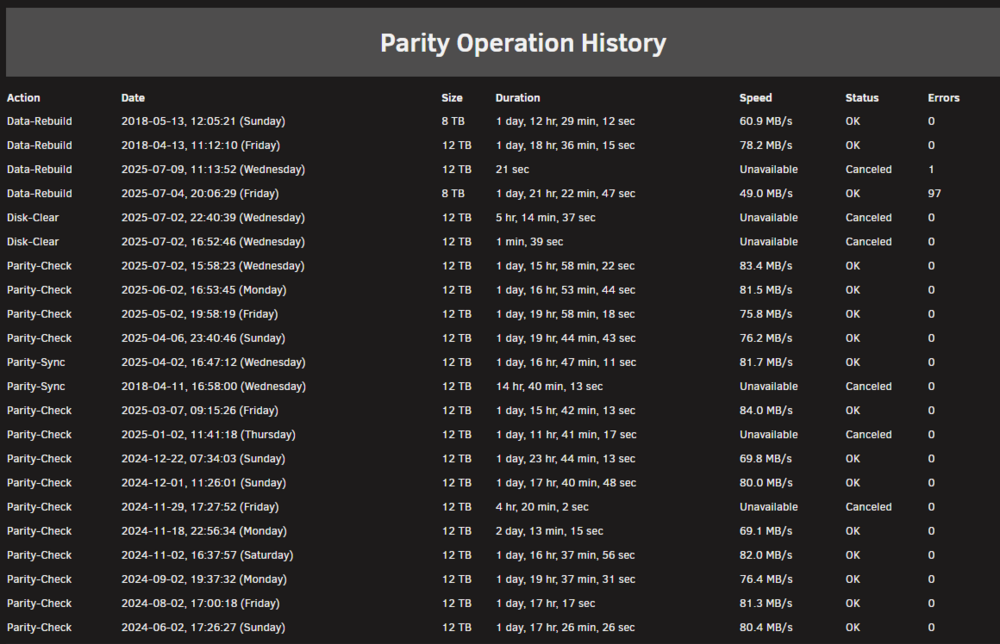Click date 2024-11-29, 17:27:52 (Friday)
This screenshot has width=1000, height=644.
pos(200,508)
